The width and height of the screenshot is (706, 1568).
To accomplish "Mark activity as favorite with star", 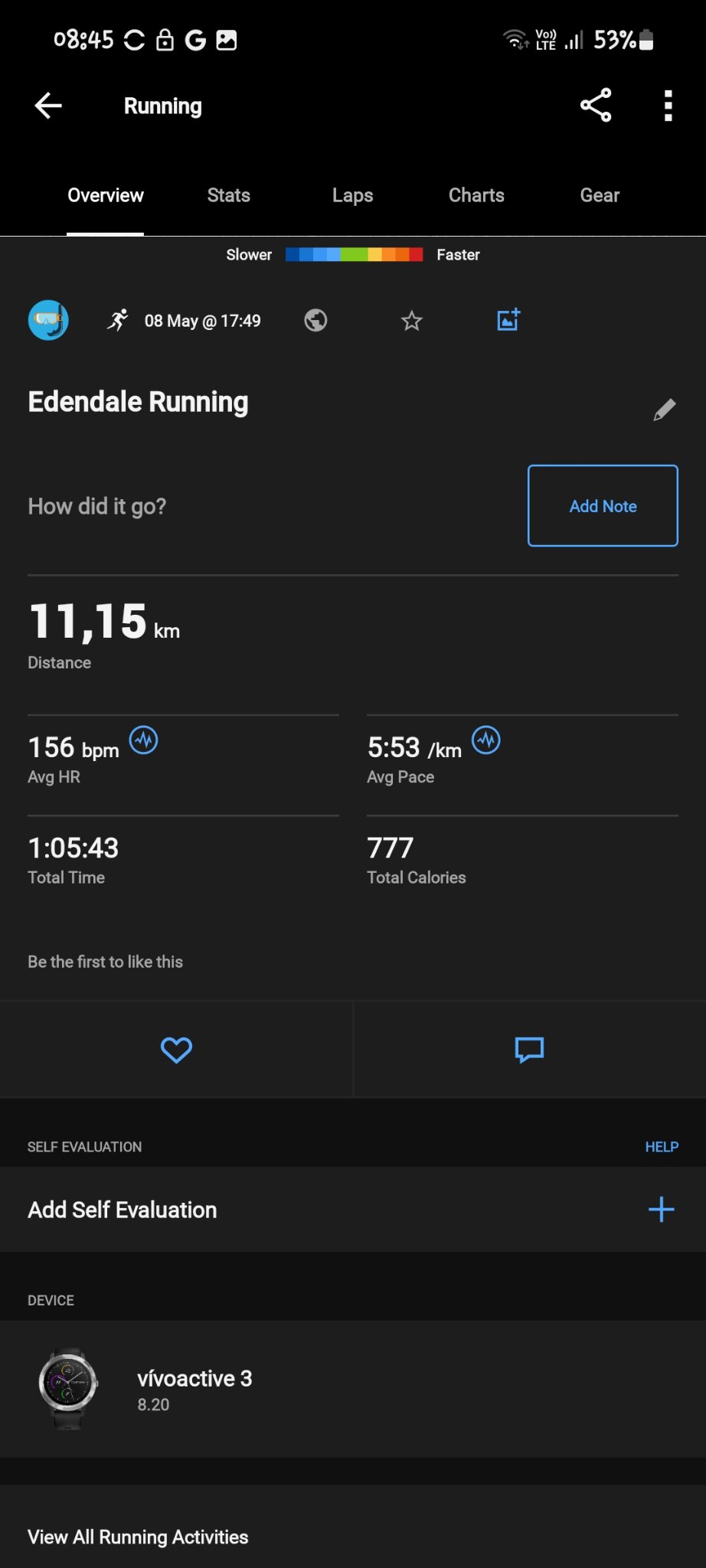I will (412, 321).
